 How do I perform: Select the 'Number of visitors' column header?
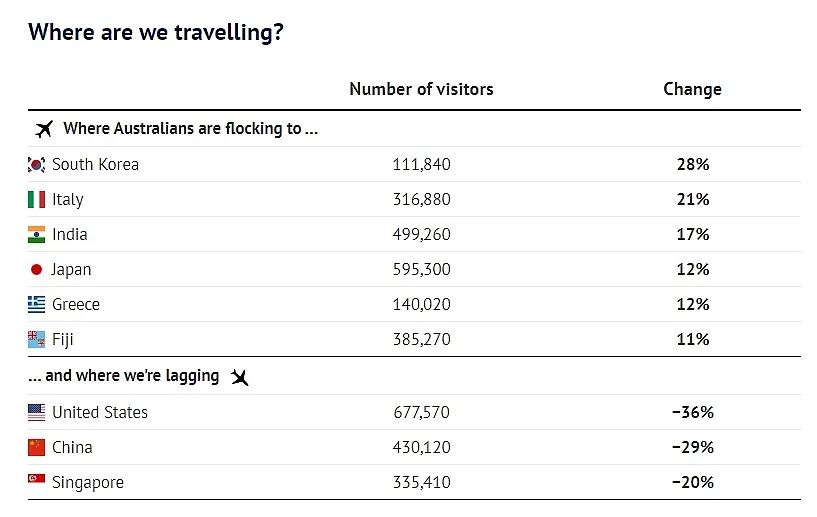pyautogui.click(x=421, y=89)
